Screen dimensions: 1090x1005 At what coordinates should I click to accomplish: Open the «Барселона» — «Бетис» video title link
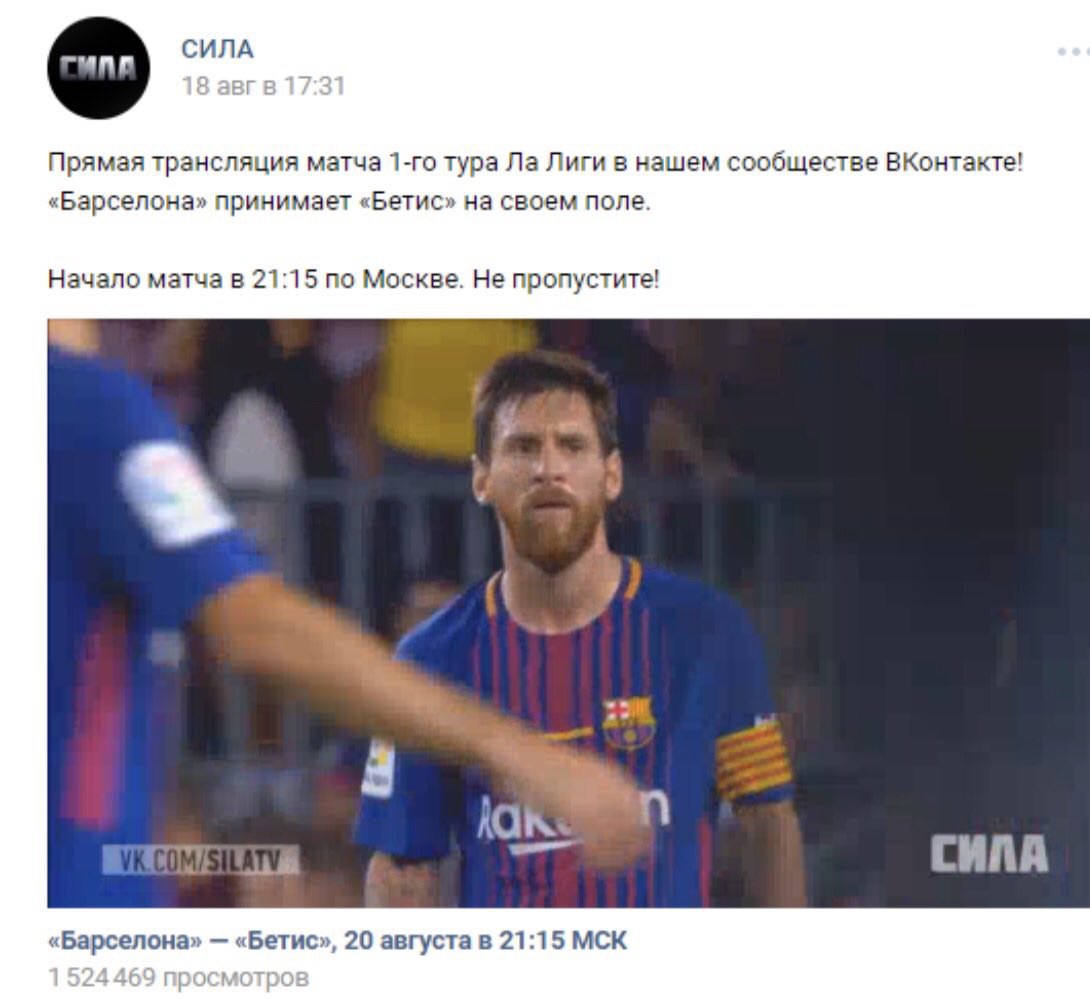(337, 940)
